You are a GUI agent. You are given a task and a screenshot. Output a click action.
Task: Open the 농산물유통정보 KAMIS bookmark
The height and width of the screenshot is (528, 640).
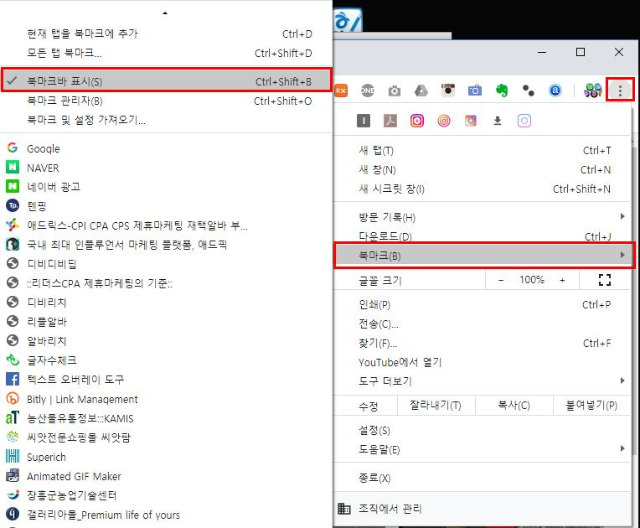tap(167, 418)
